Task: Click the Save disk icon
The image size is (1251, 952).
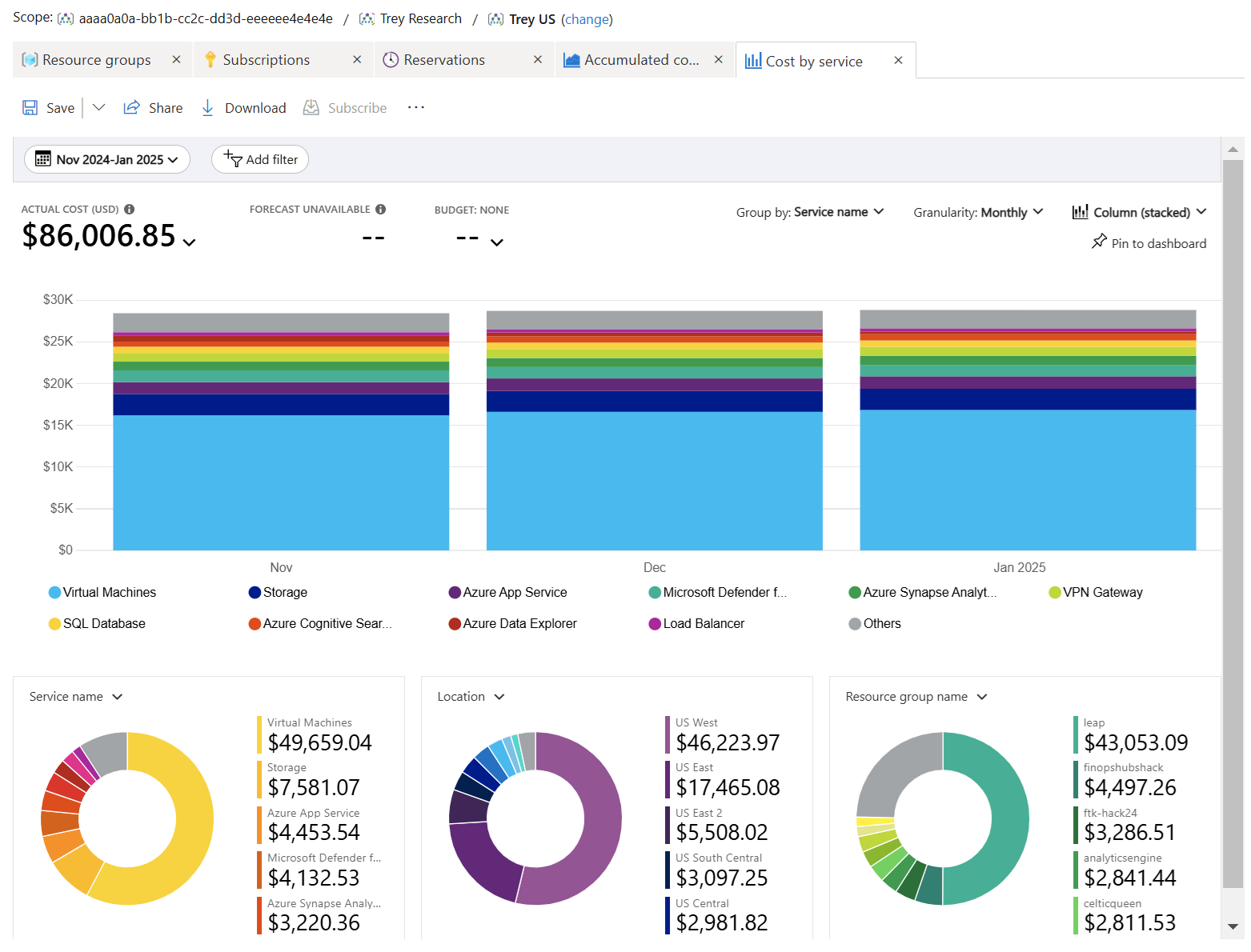Action: (30, 108)
